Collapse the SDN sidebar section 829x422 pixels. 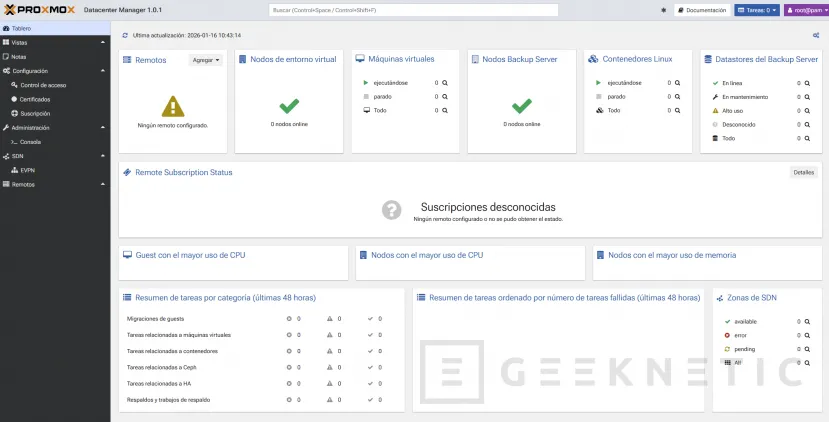click(103, 157)
